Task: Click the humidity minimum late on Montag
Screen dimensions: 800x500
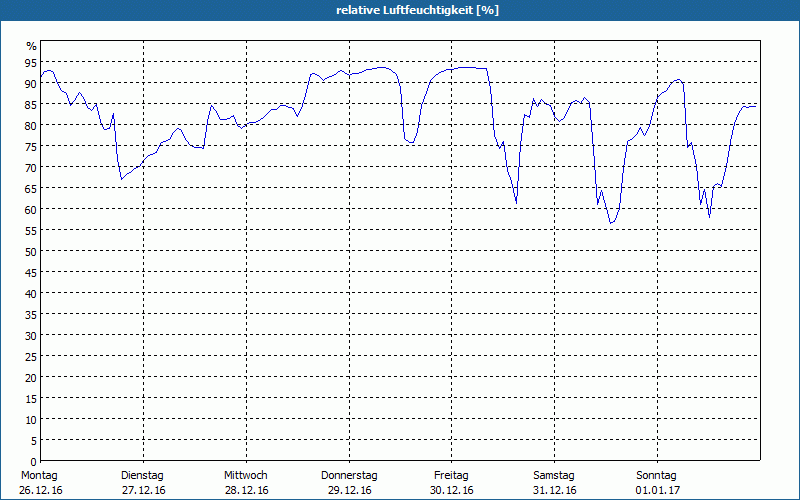Action: 121,179
